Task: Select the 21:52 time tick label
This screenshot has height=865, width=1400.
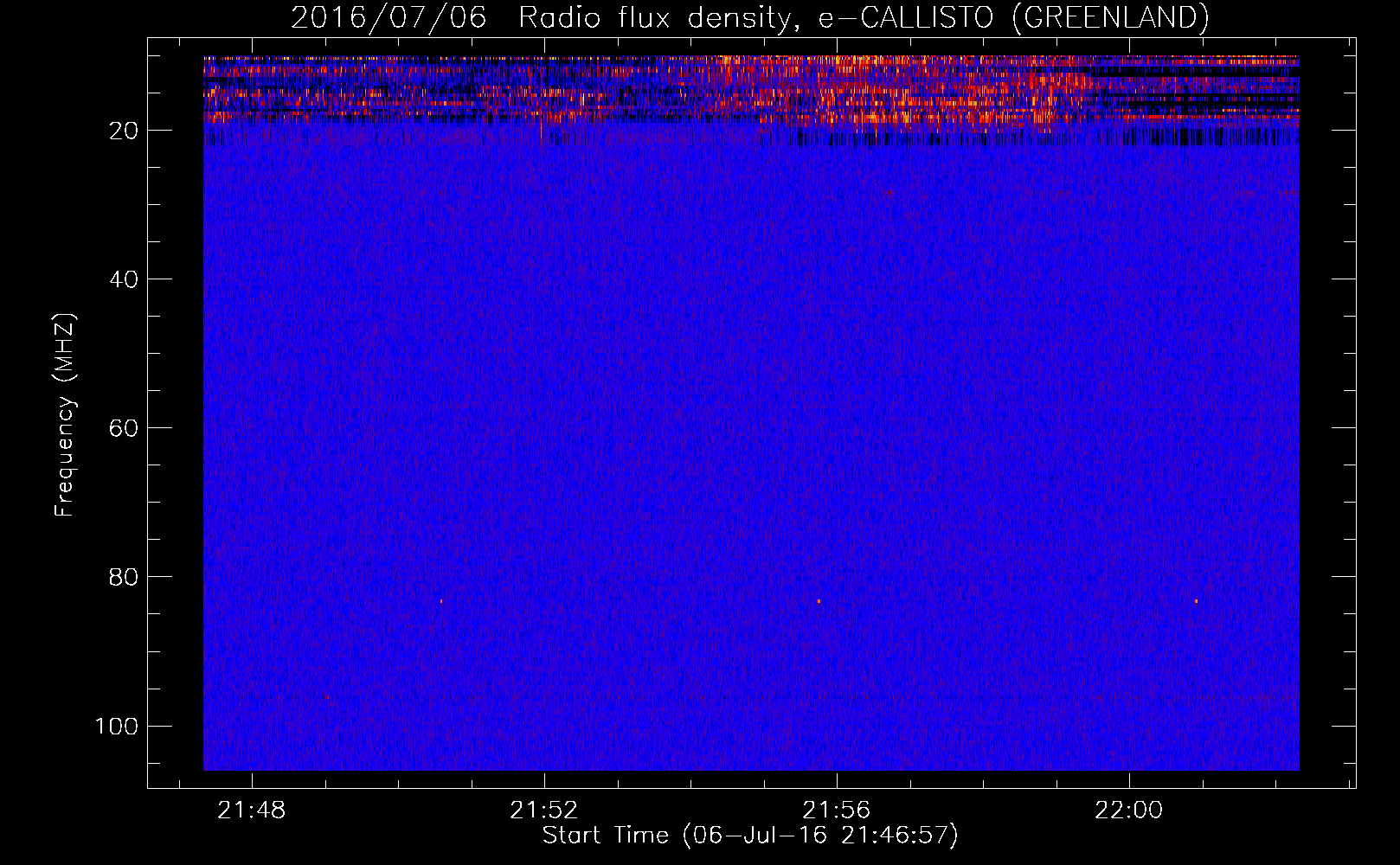Action: [543, 811]
